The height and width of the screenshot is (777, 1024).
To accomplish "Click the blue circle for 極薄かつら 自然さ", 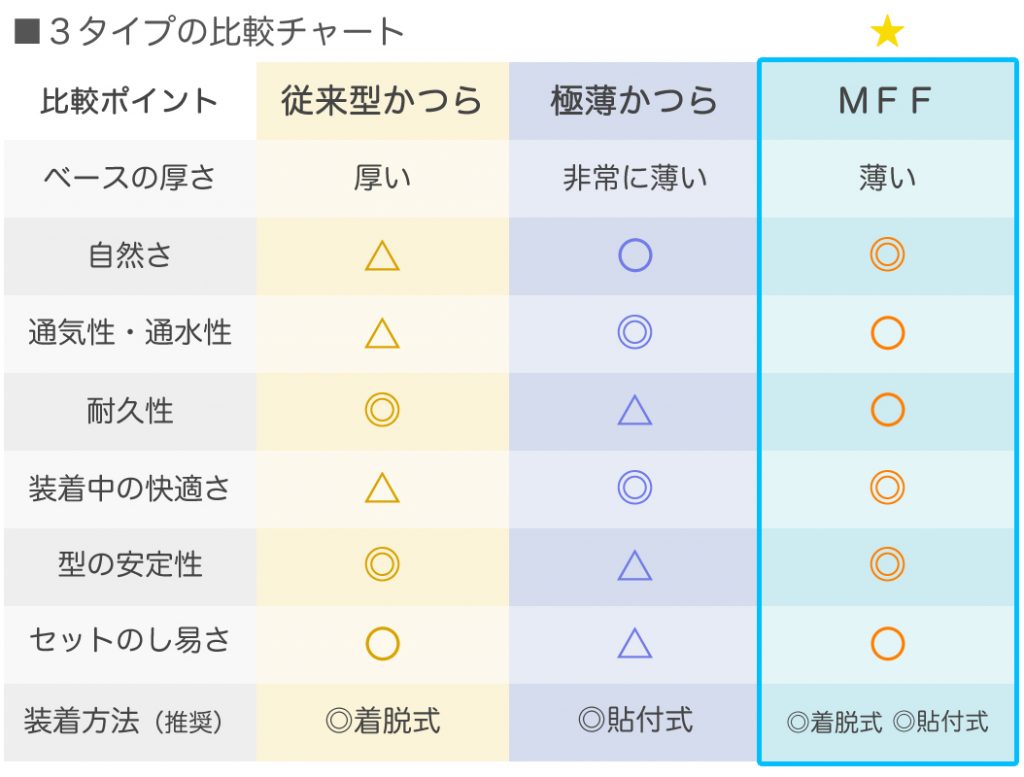I will coord(635,256).
